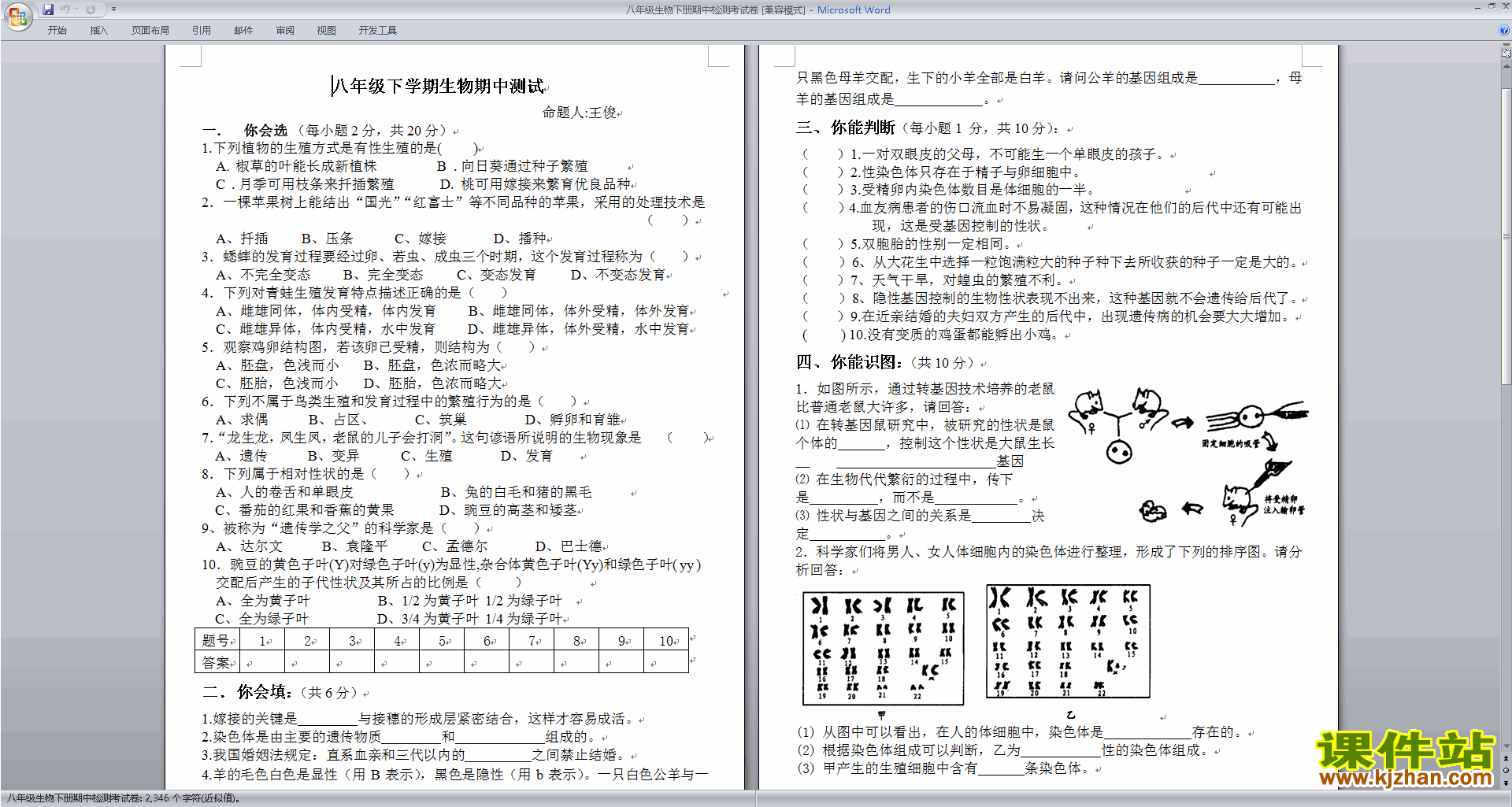Click fill-in blank after 嫁接的关键是

pyautogui.click(x=328, y=719)
